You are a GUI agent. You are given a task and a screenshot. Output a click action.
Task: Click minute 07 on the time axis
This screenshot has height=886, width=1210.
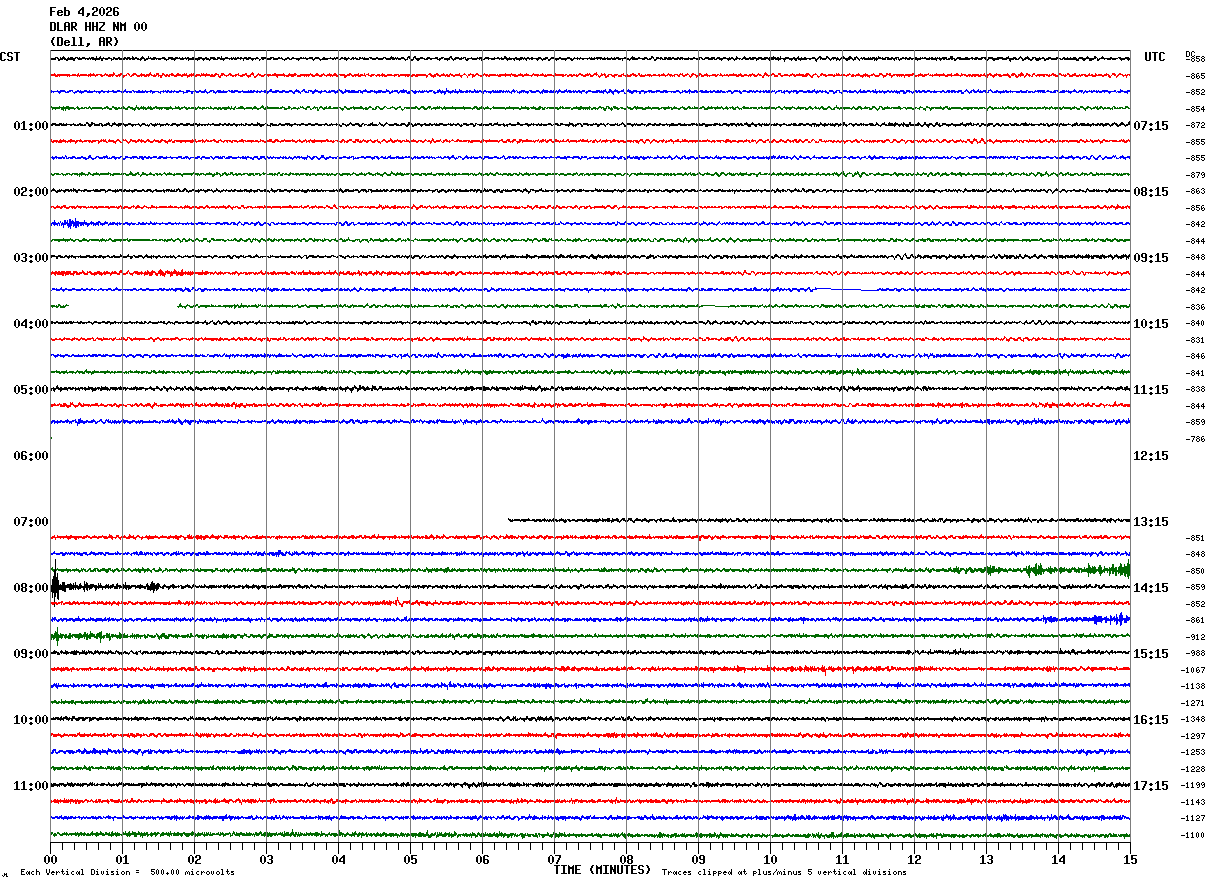coord(554,859)
